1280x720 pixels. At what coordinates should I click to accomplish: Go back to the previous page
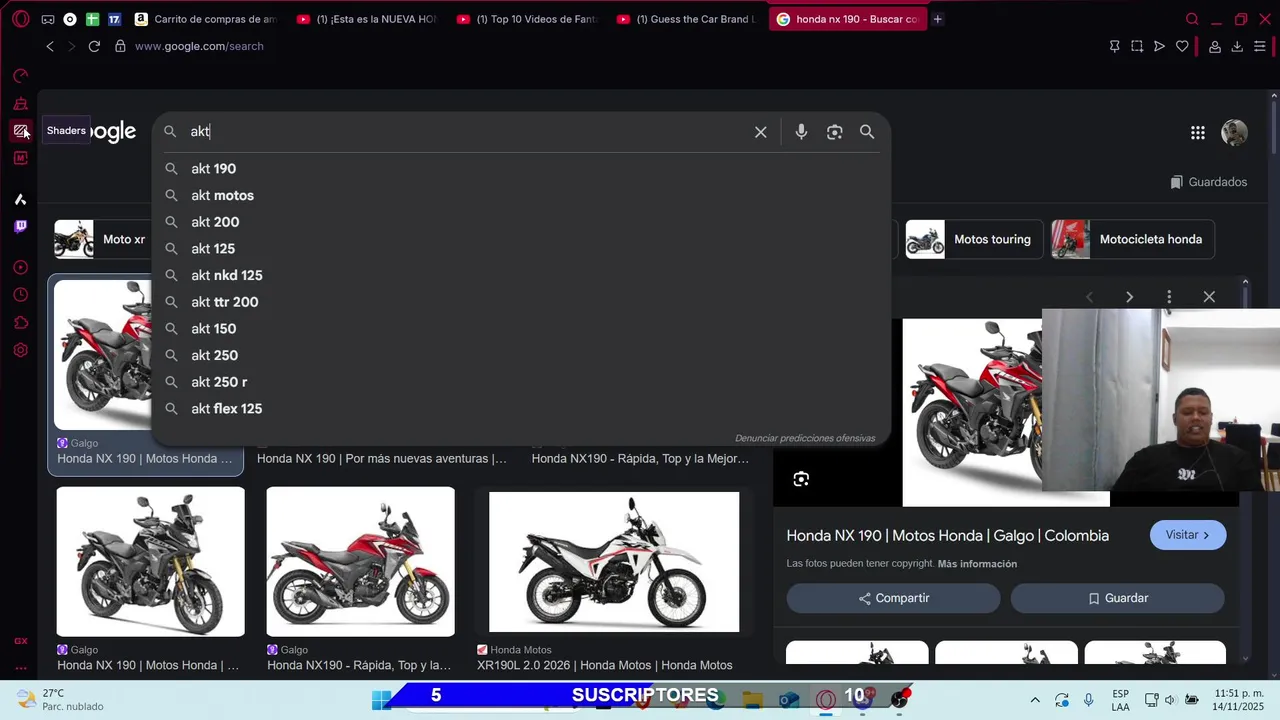click(x=50, y=46)
